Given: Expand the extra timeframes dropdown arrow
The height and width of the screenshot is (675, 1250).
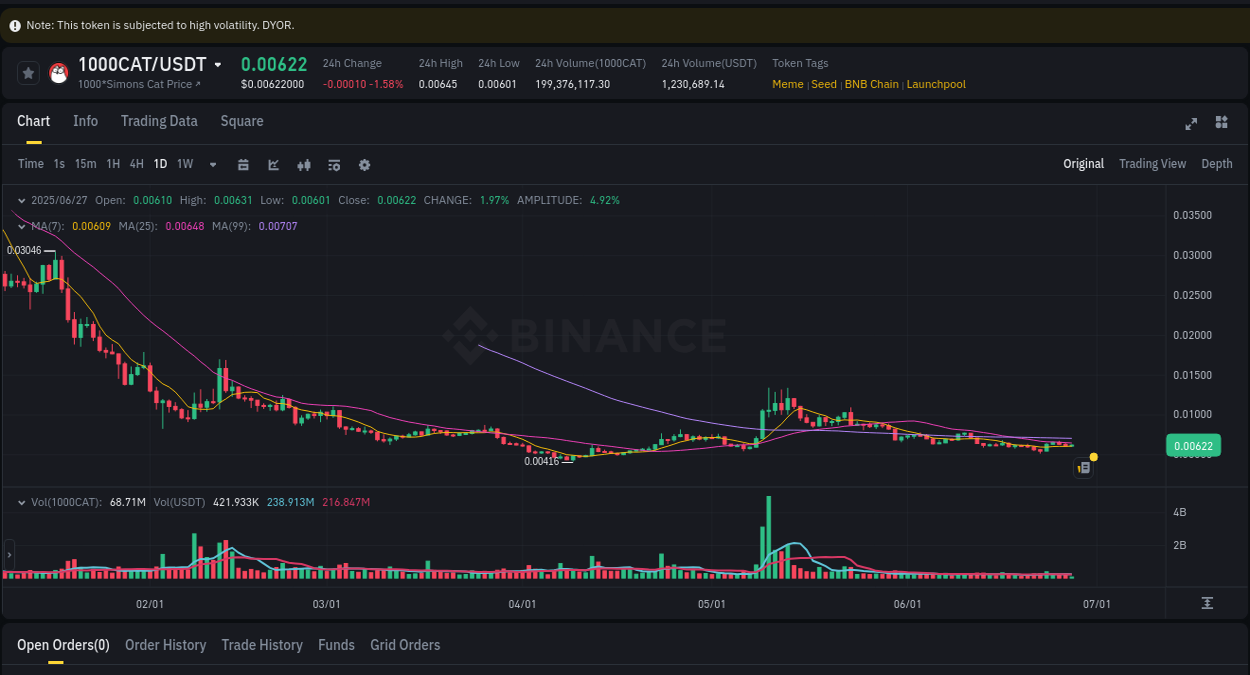Looking at the screenshot, I should click(212, 164).
